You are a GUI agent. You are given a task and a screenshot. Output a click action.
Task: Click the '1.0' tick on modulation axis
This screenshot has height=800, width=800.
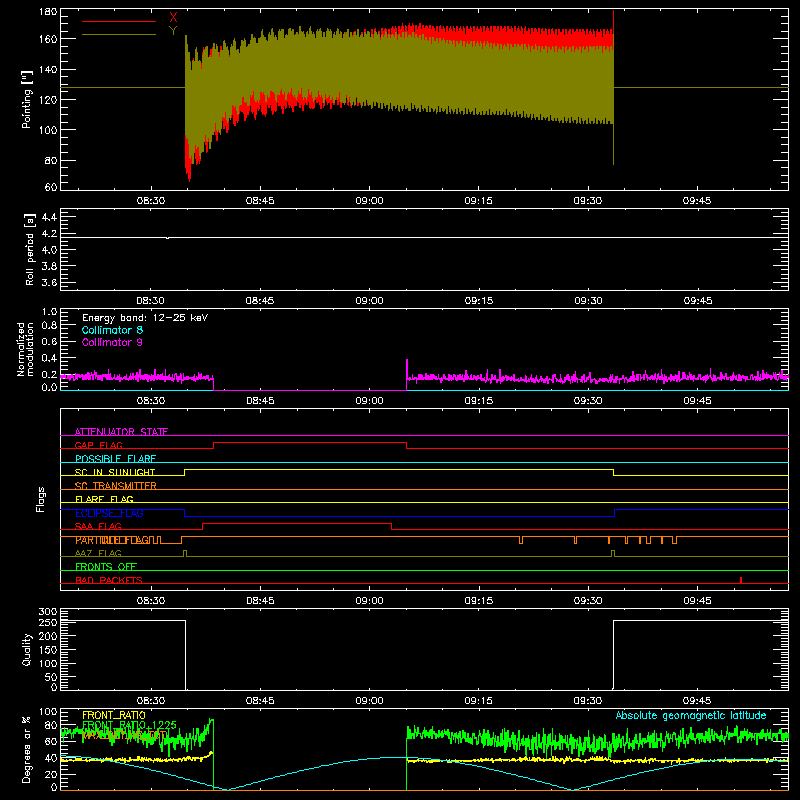49,312
